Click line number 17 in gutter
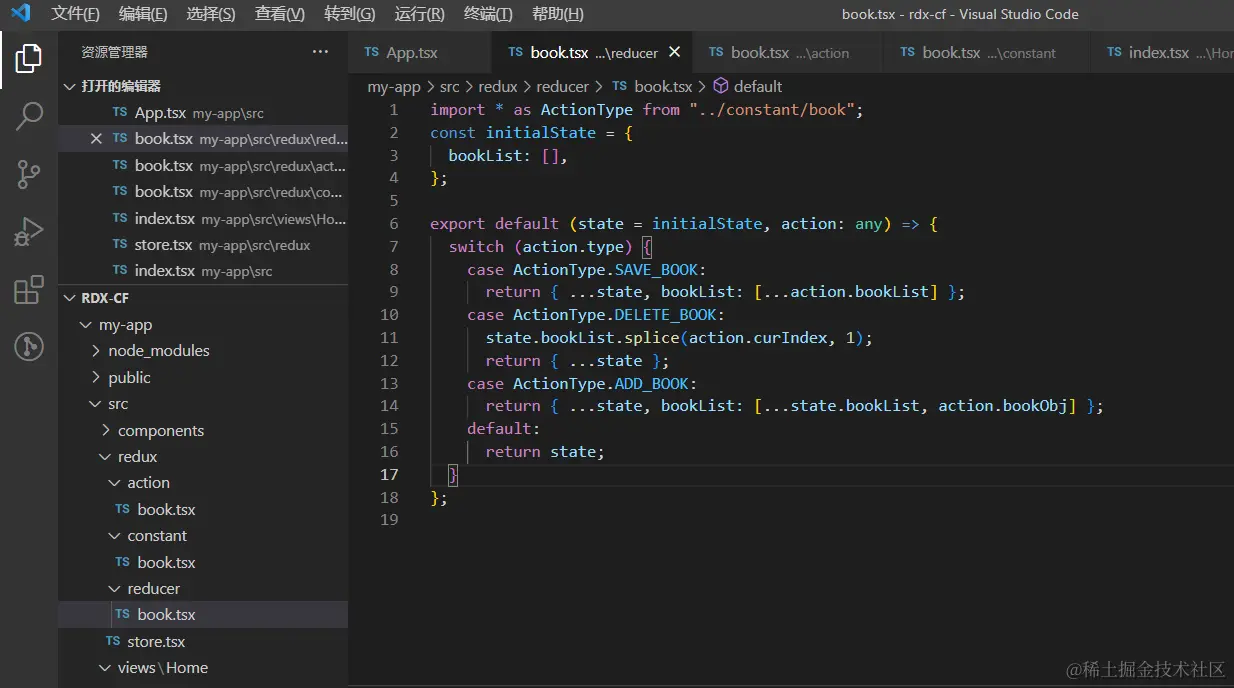The width and height of the screenshot is (1234, 688). click(389, 475)
